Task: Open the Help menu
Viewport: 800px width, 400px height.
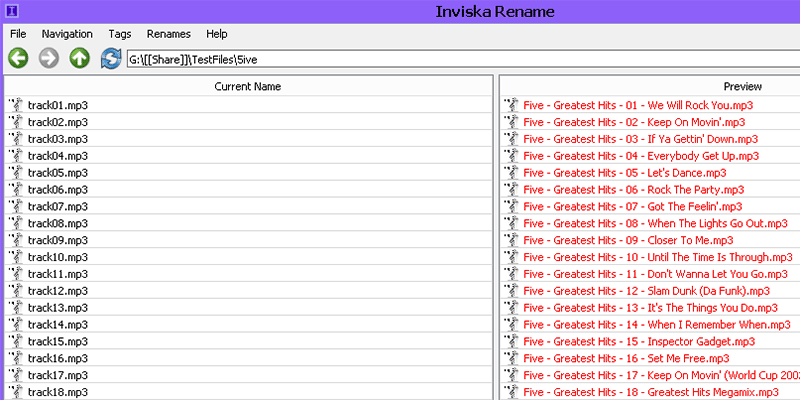Action: pos(217,34)
